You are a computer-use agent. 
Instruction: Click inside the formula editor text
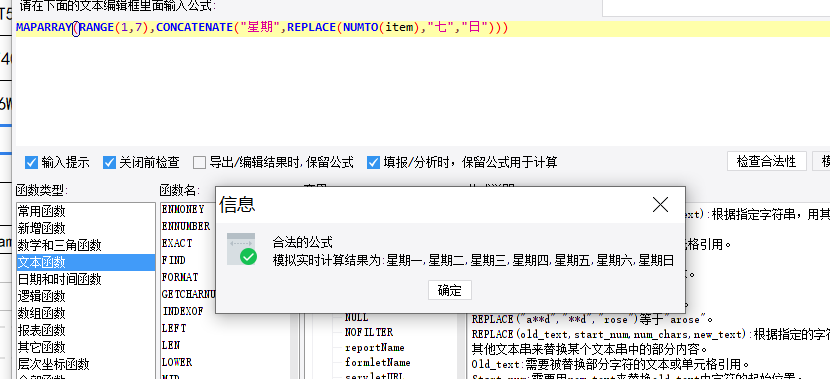click(261, 28)
